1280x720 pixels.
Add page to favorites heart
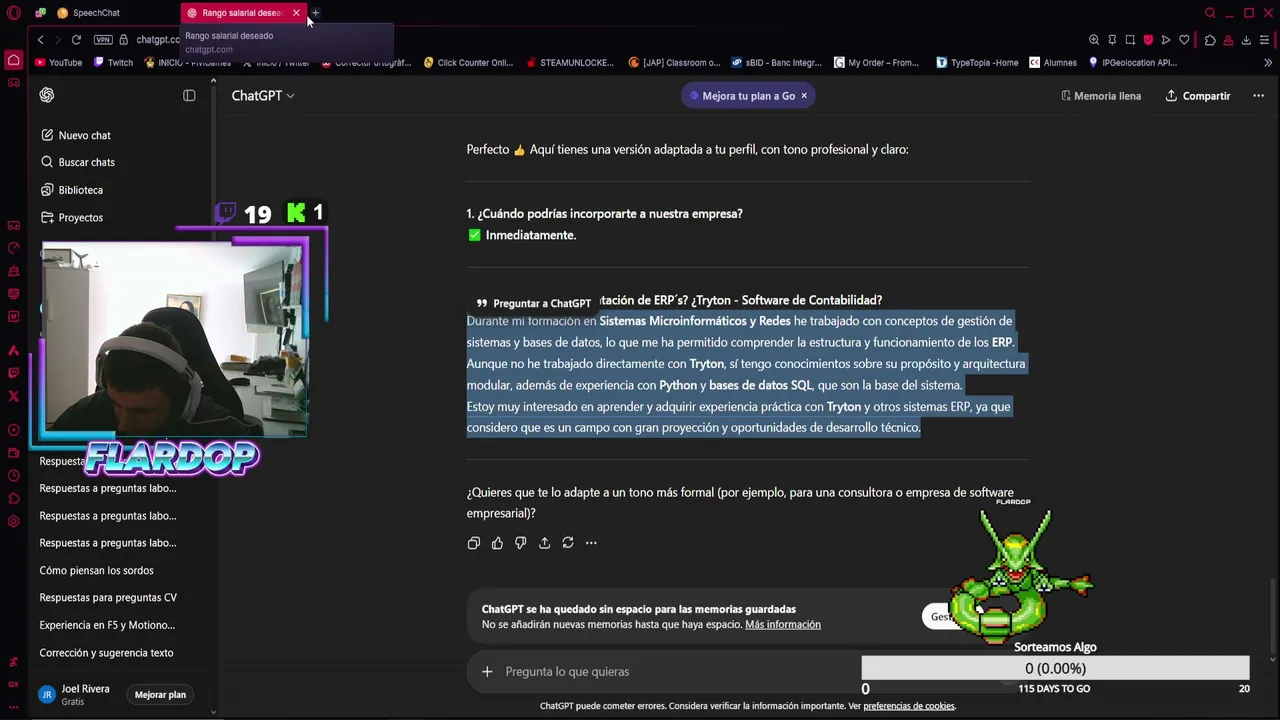tap(1184, 40)
